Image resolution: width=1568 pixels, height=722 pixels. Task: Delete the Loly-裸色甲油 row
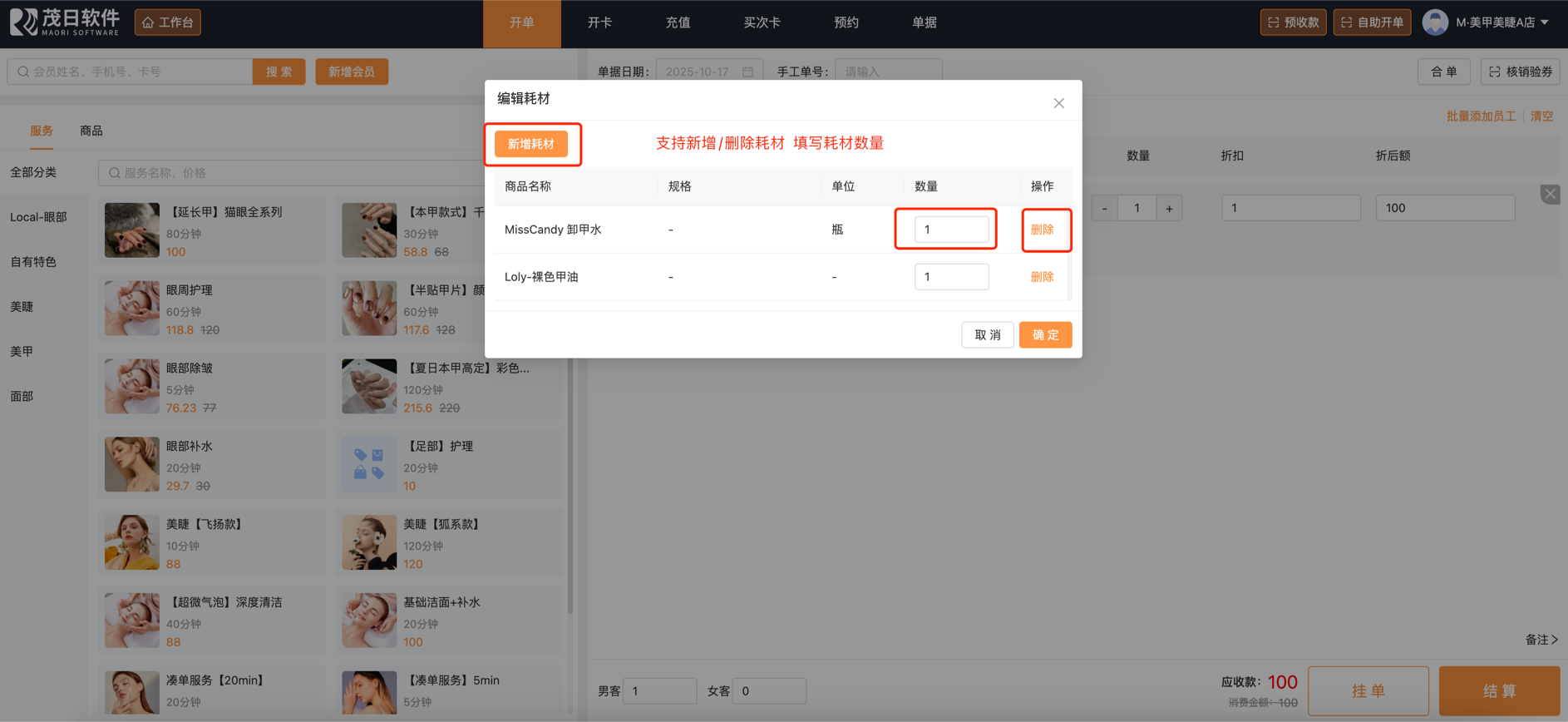(1042, 276)
